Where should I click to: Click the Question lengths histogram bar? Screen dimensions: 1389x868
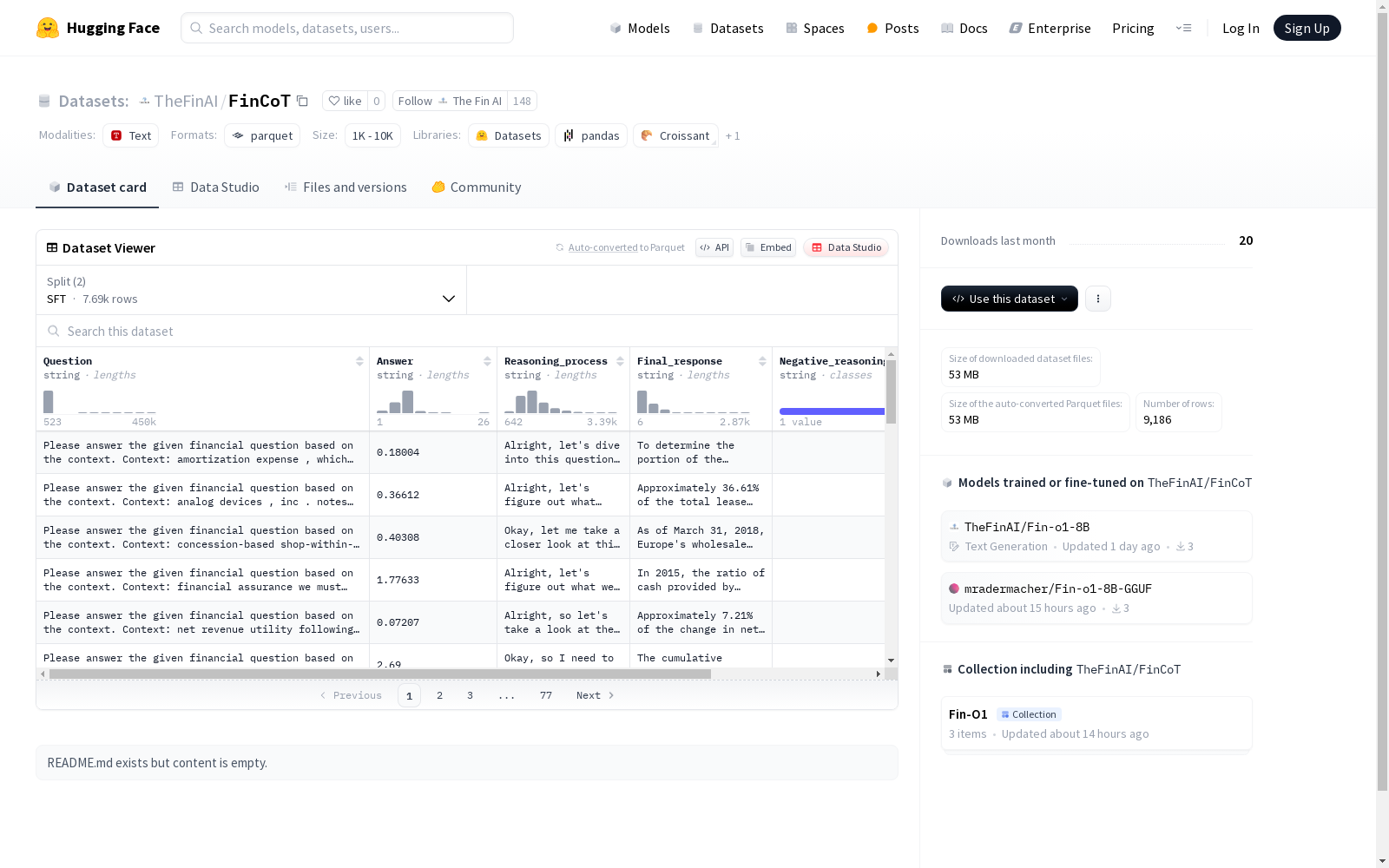pos(49,402)
